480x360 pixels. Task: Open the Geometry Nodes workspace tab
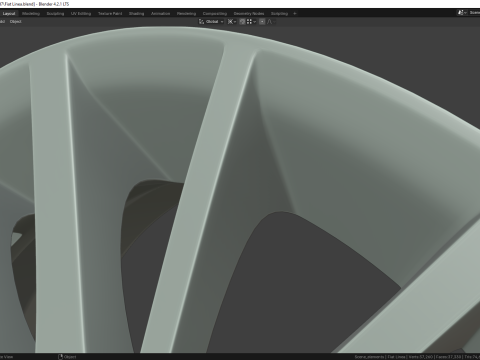pyautogui.click(x=249, y=14)
